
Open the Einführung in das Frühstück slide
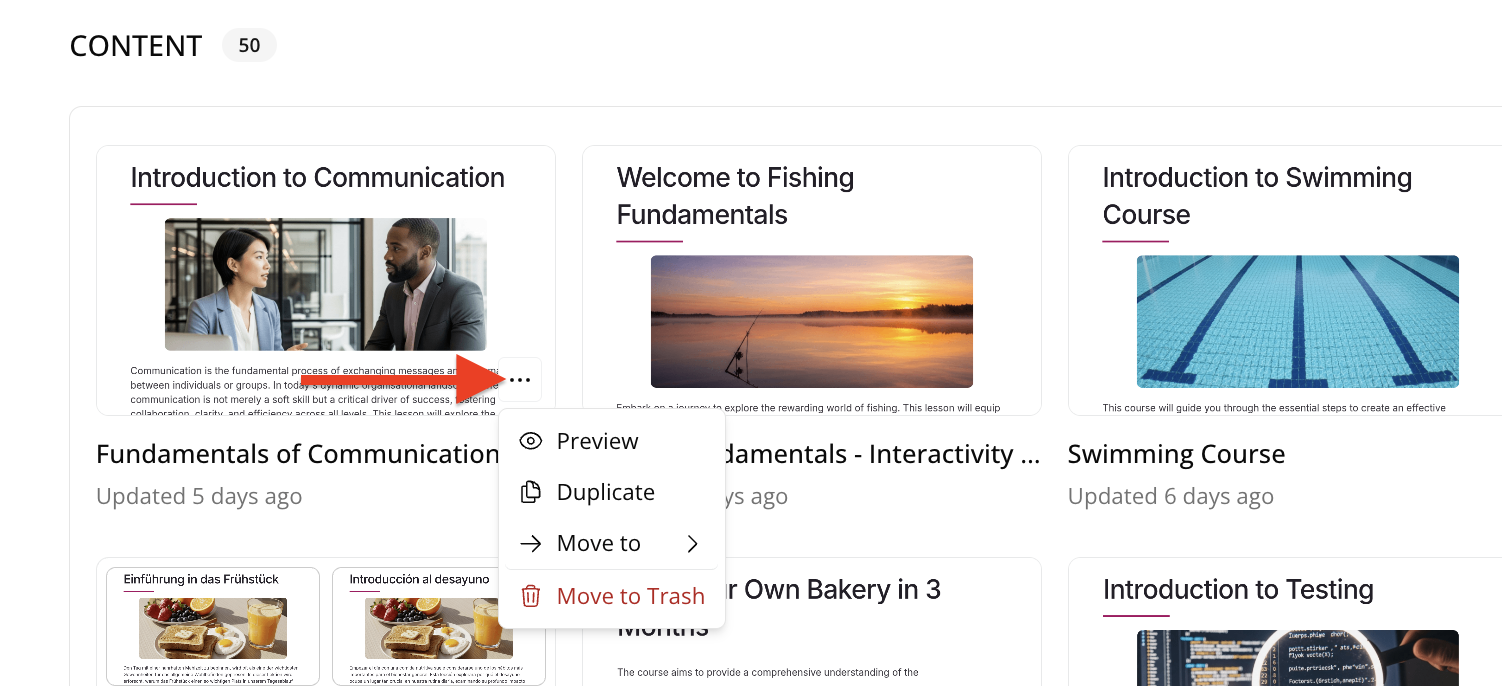[x=212, y=626]
